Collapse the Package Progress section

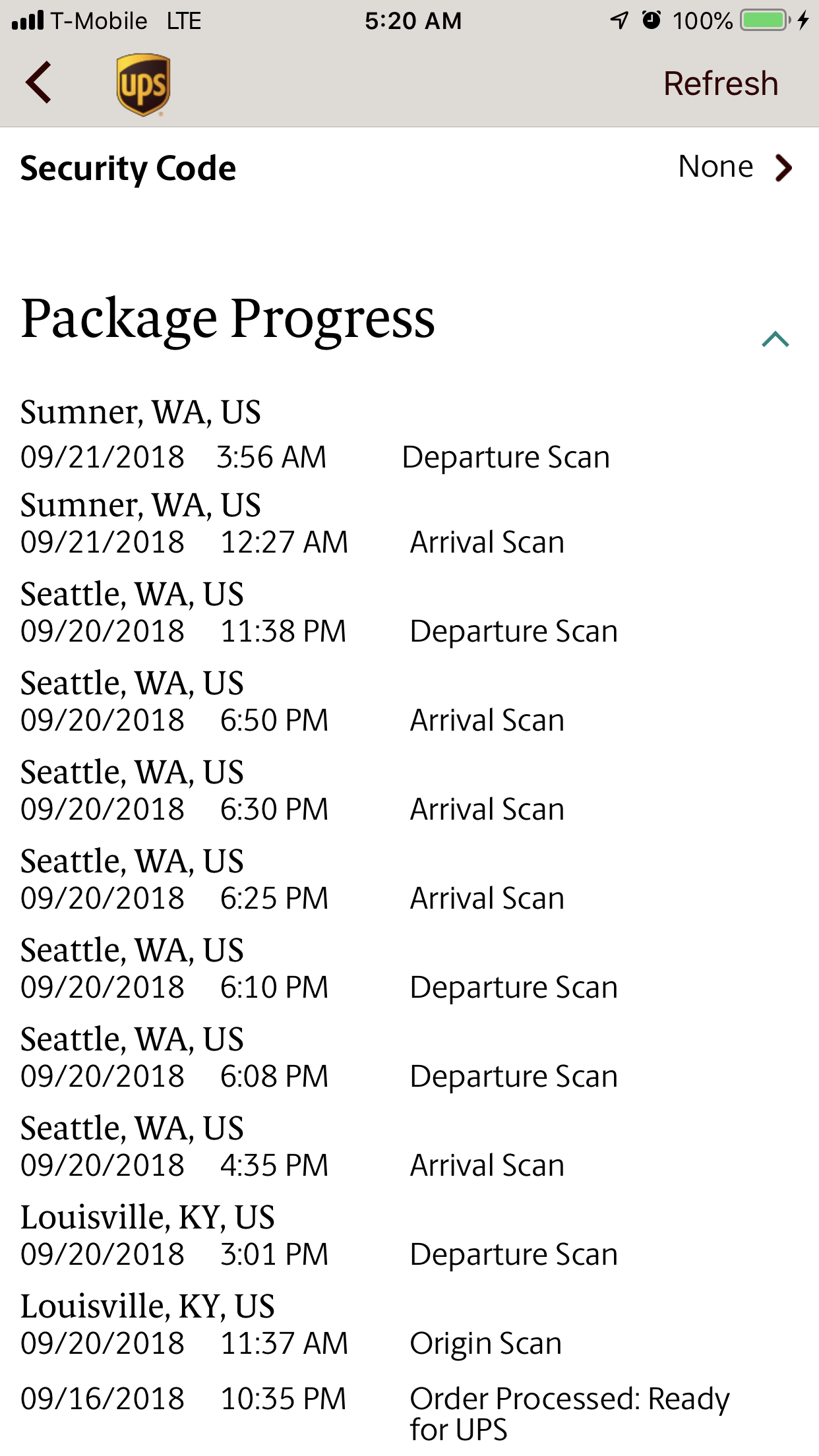click(775, 339)
